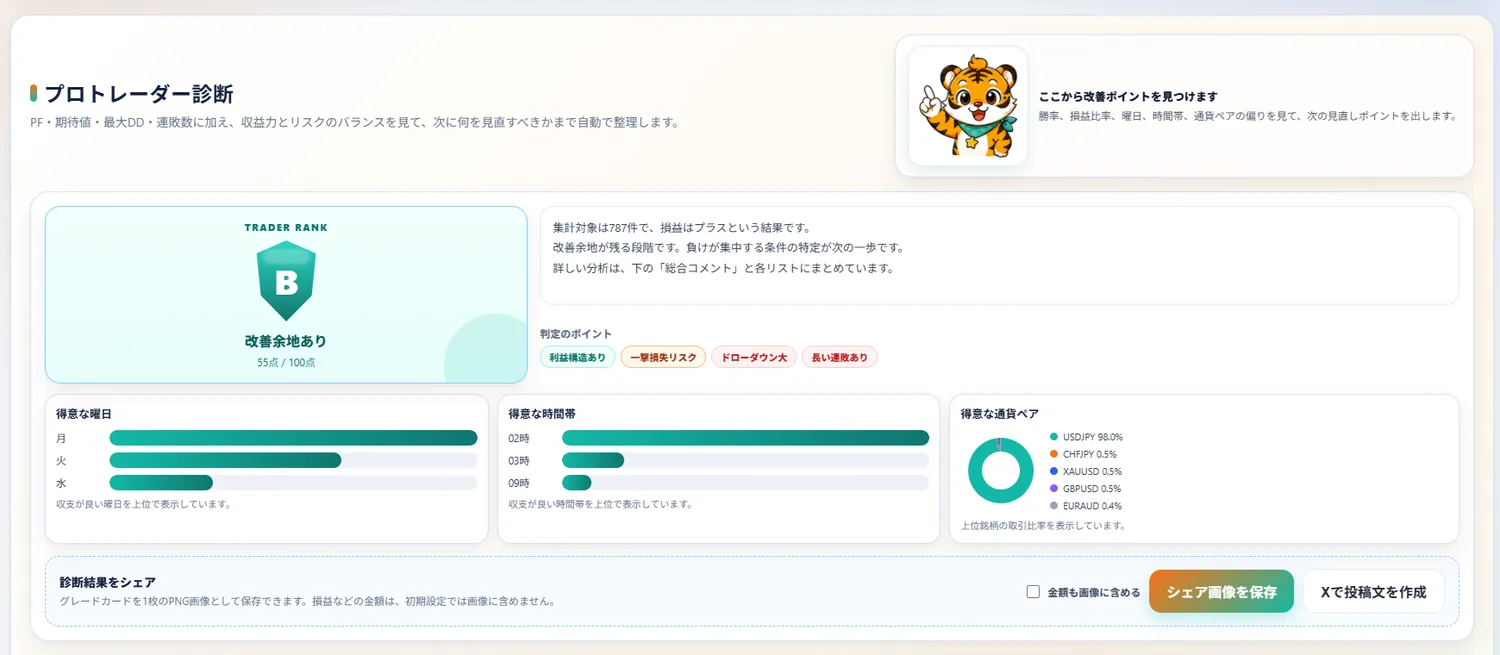Click the 得意な通貨ペア card title
Image resolution: width=1500 pixels, height=655 pixels.
[1000, 413]
